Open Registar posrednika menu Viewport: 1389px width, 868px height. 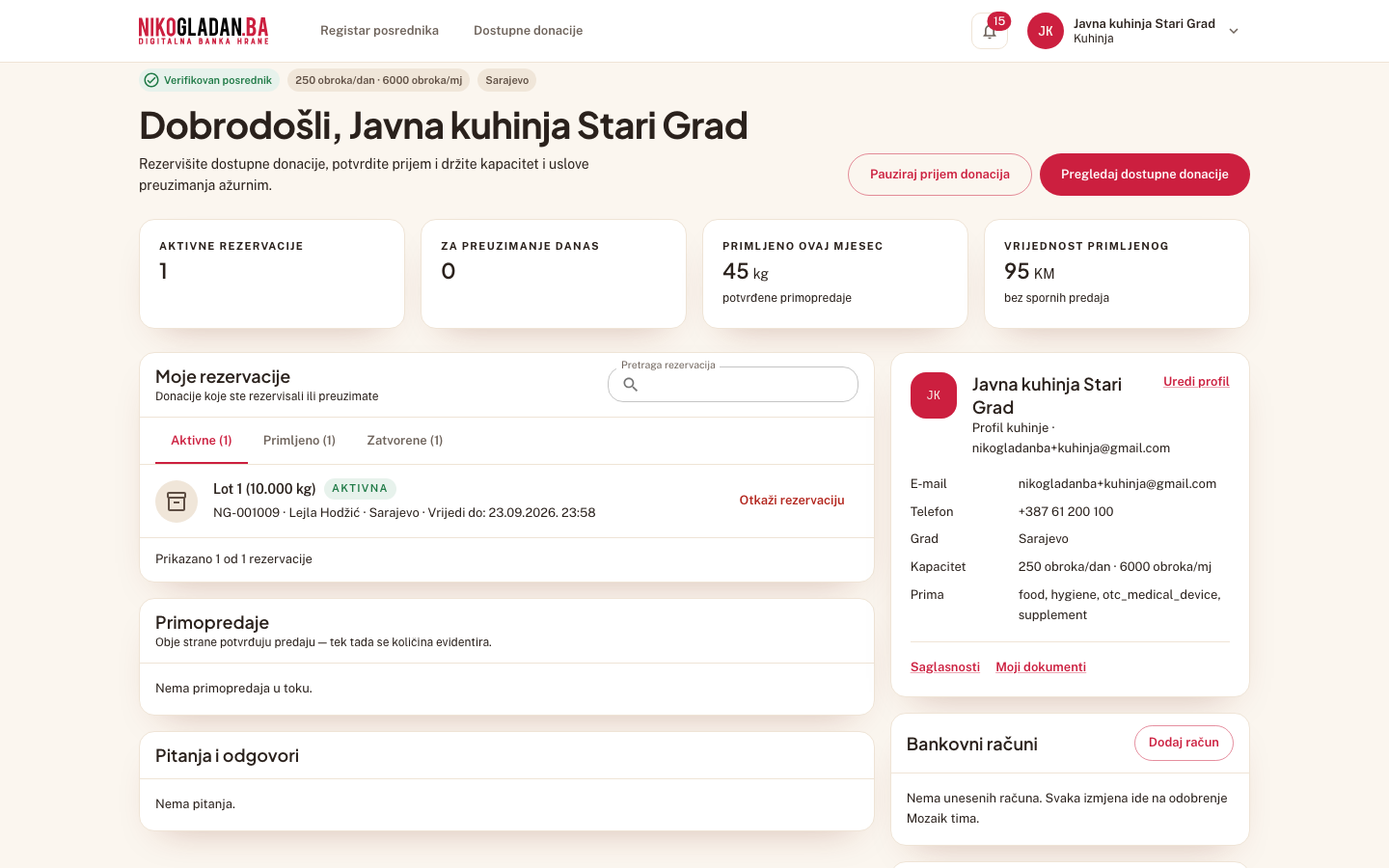[379, 31]
